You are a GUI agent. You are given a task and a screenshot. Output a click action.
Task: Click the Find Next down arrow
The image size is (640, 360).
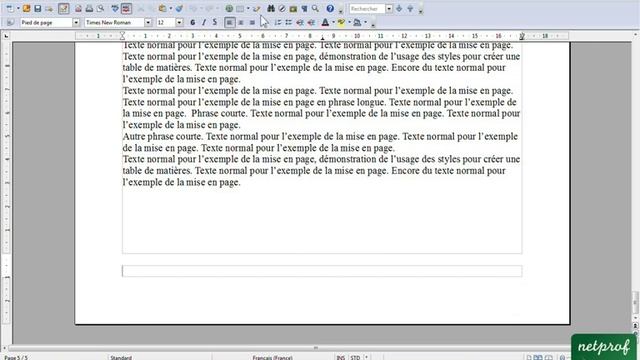[x=399, y=9]
